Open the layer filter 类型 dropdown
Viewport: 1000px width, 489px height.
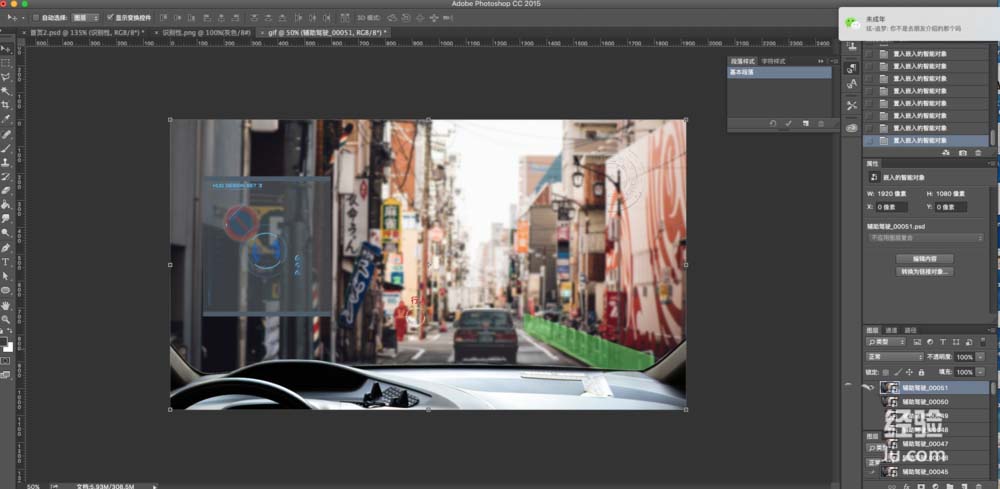(x=884, y=342)
